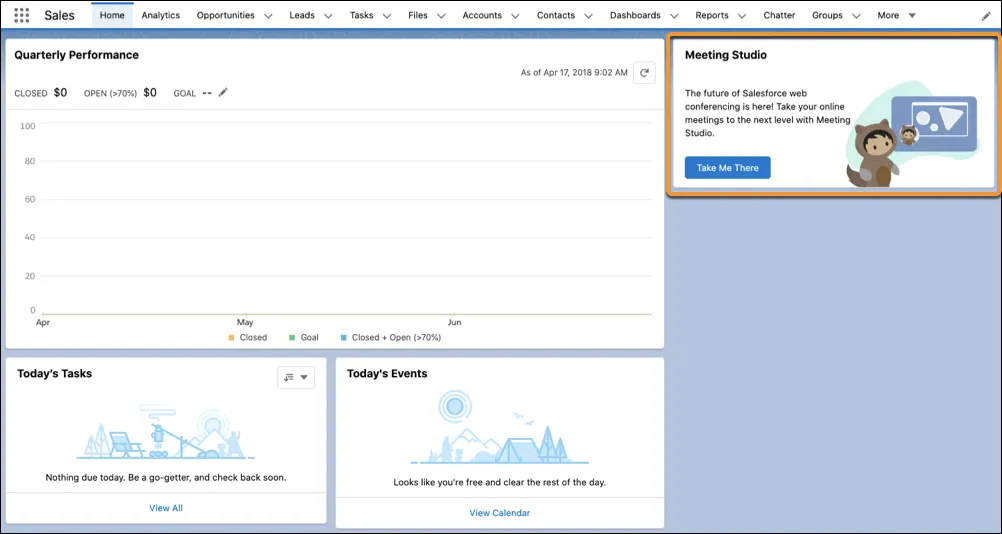Expand the Accounts tab chevron

coord(515,16)
